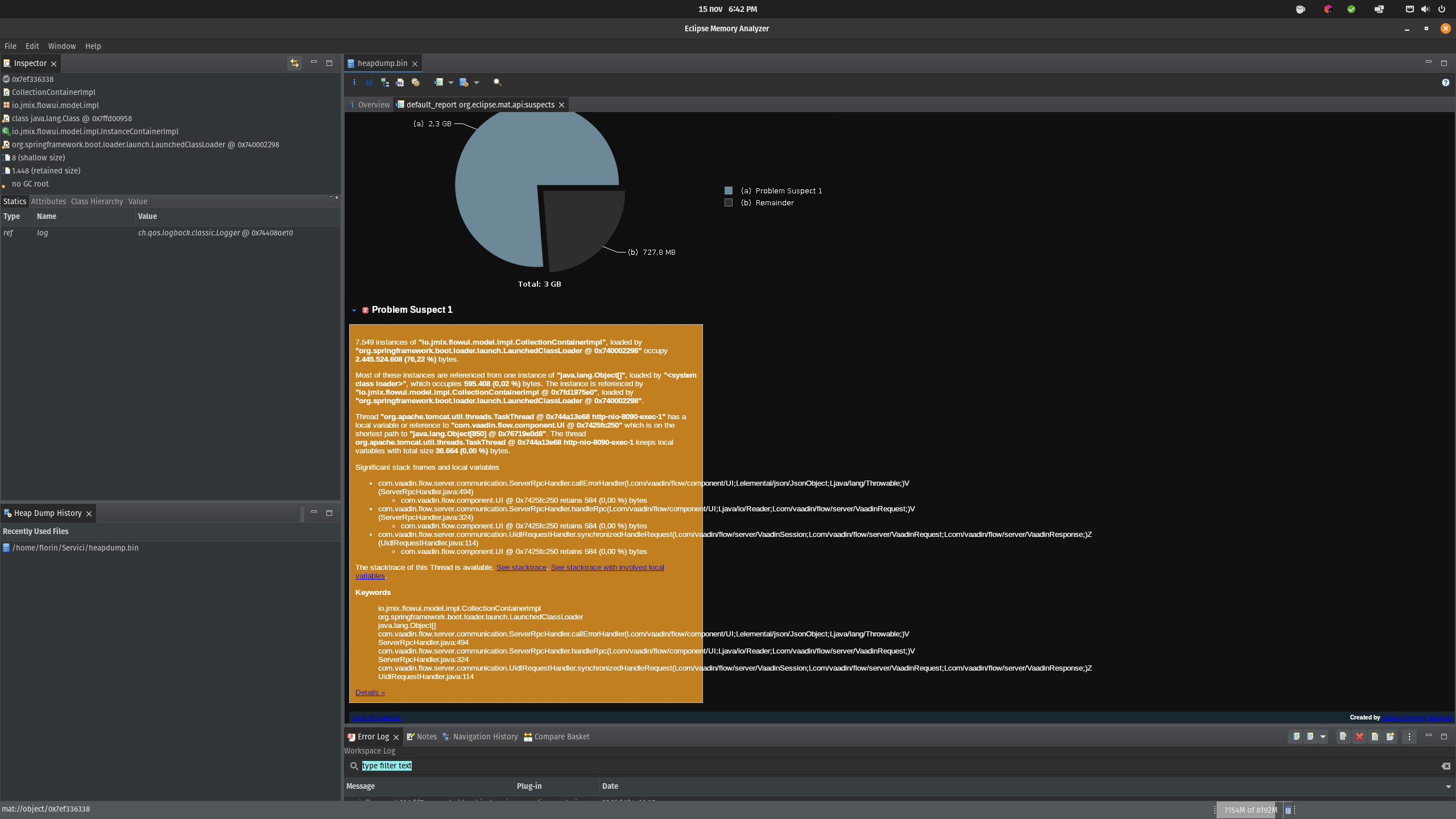Close the default_report suspects tab
The image size is (1456, 819).
click(561, 105)
